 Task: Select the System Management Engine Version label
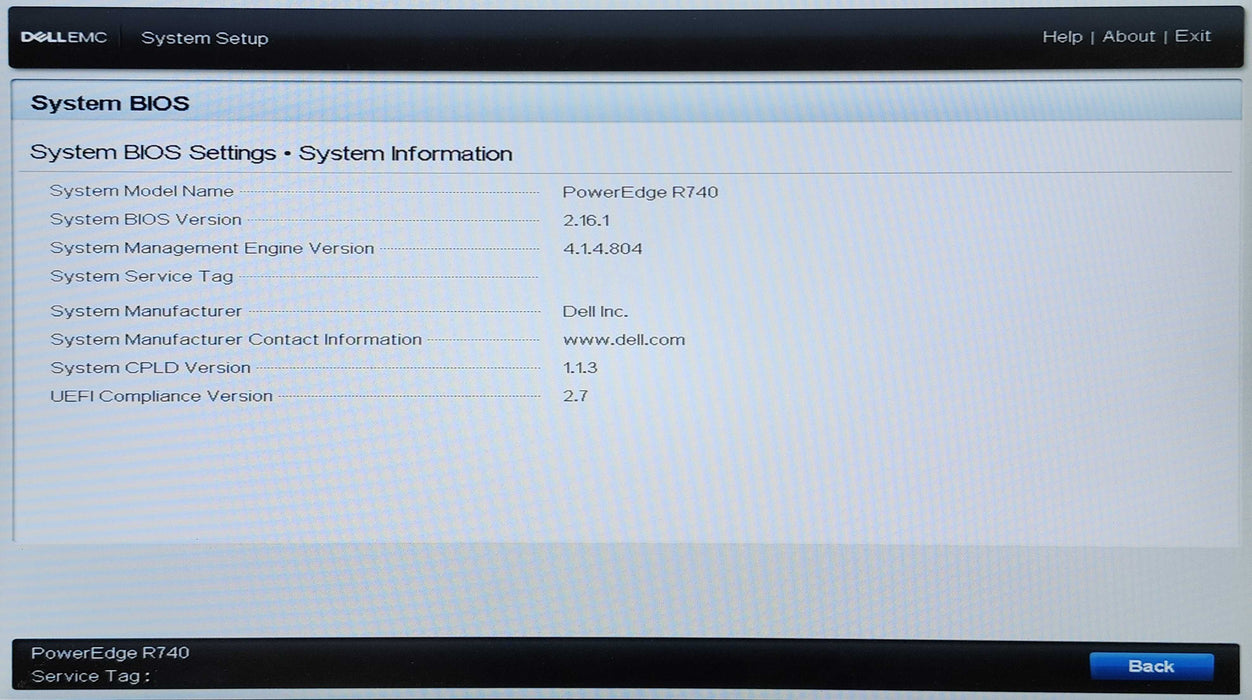point(212,248)
